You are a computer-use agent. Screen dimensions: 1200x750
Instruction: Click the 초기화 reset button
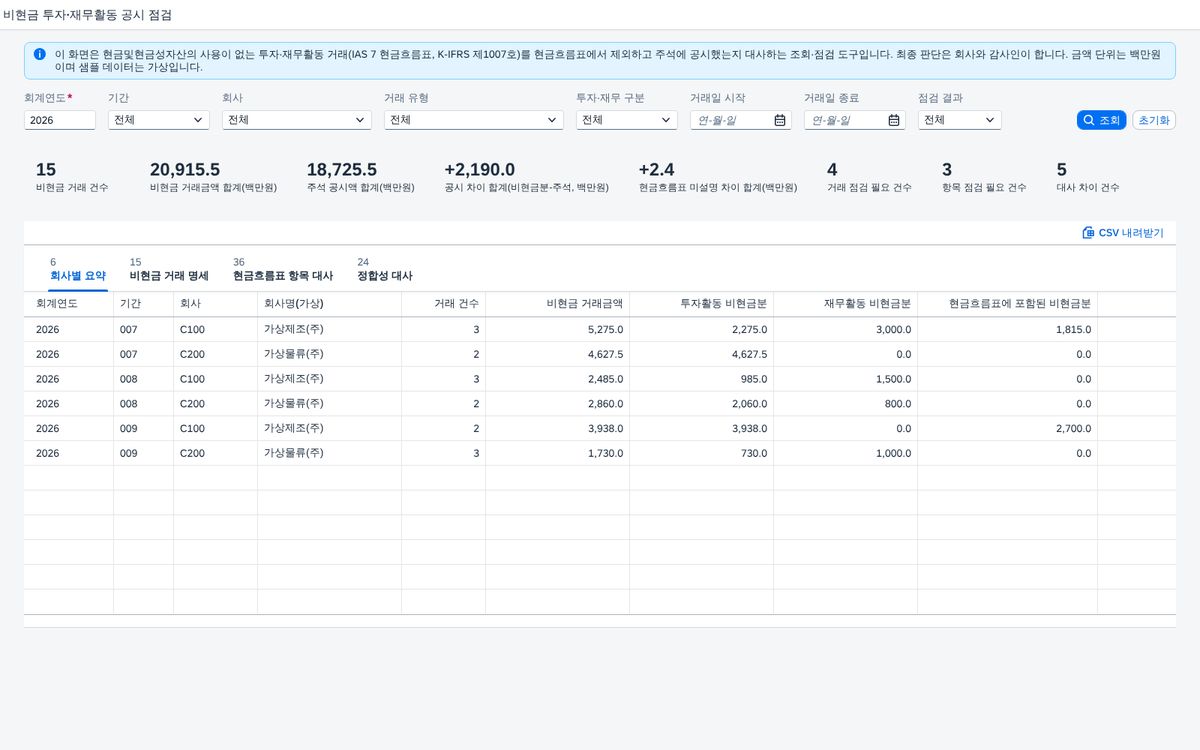tap(1154, 120)
